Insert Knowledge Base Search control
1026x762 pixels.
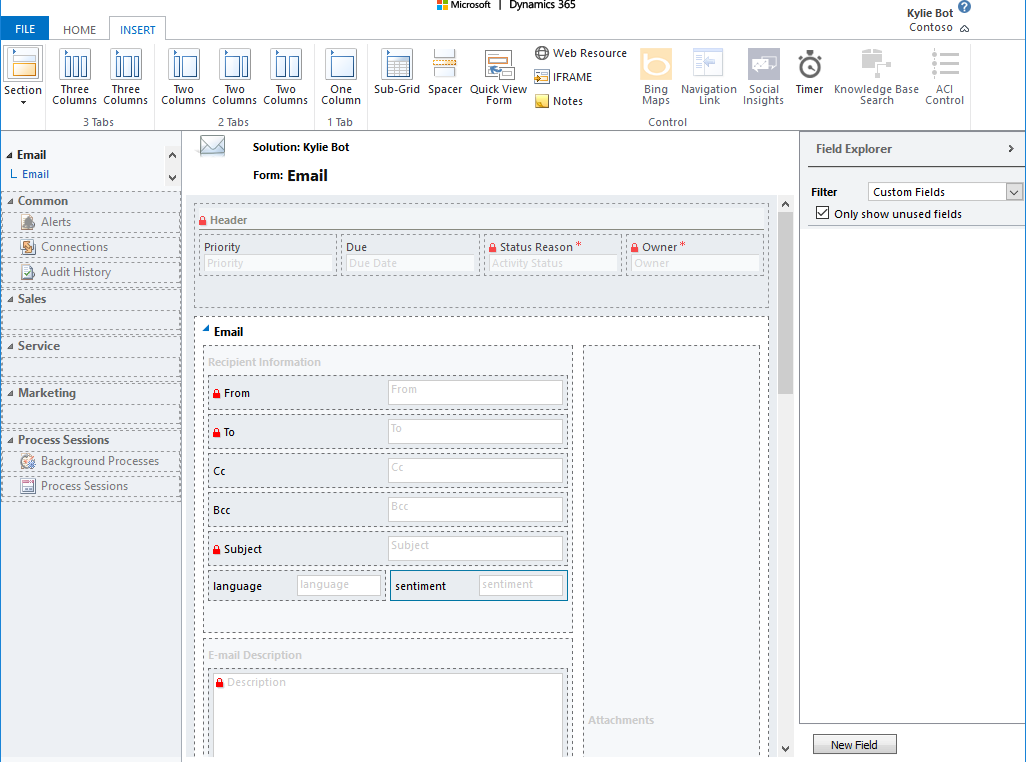click(876, 77)
